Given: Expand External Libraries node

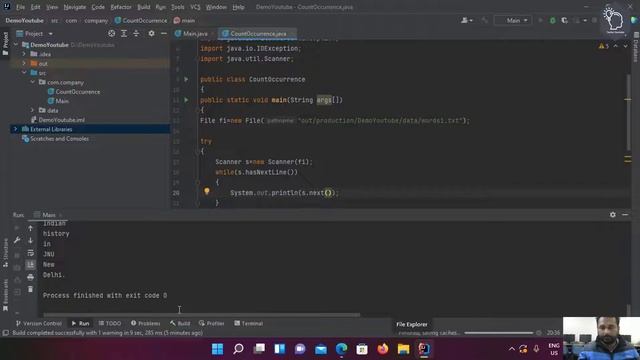Looking at the screenshot, I should 16,129.
